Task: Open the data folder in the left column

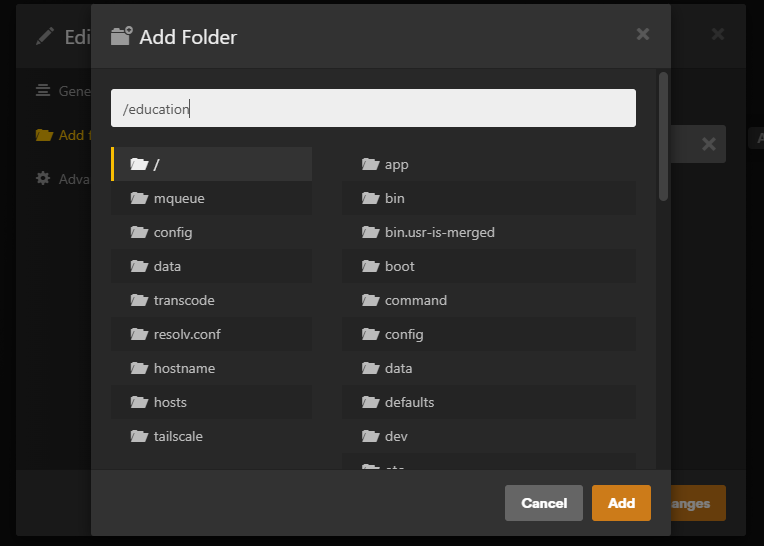Action: point(211,266)
